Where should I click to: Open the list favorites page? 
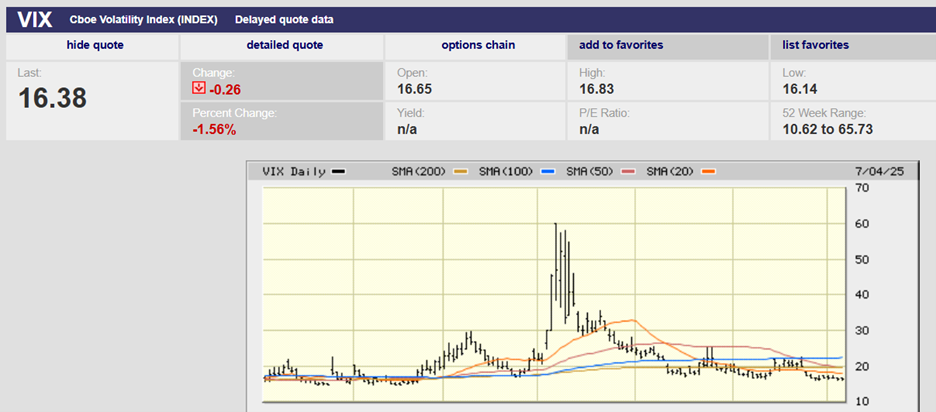coord(815,45)
